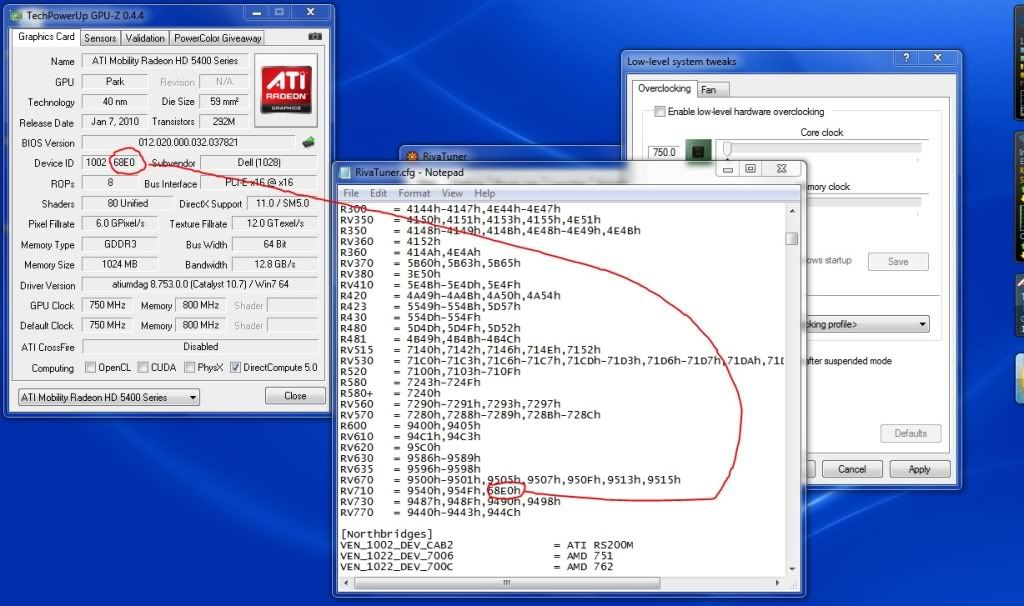1024x606 pixels.
Task: Enable low-level hardware overclocking checkbox
Action: 660,112
